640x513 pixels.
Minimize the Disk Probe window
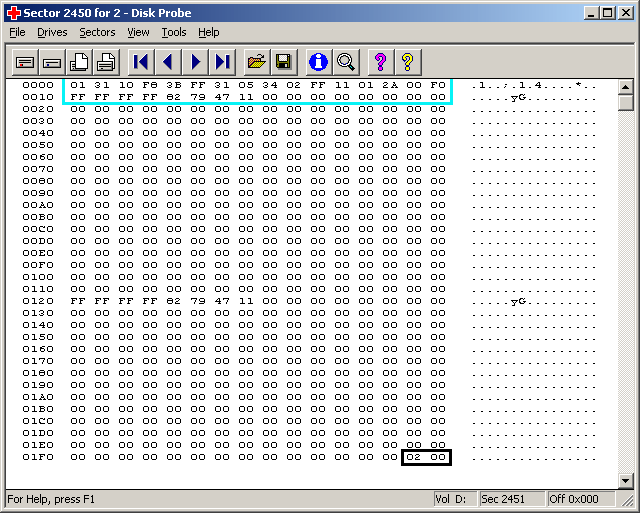(591, 13)
